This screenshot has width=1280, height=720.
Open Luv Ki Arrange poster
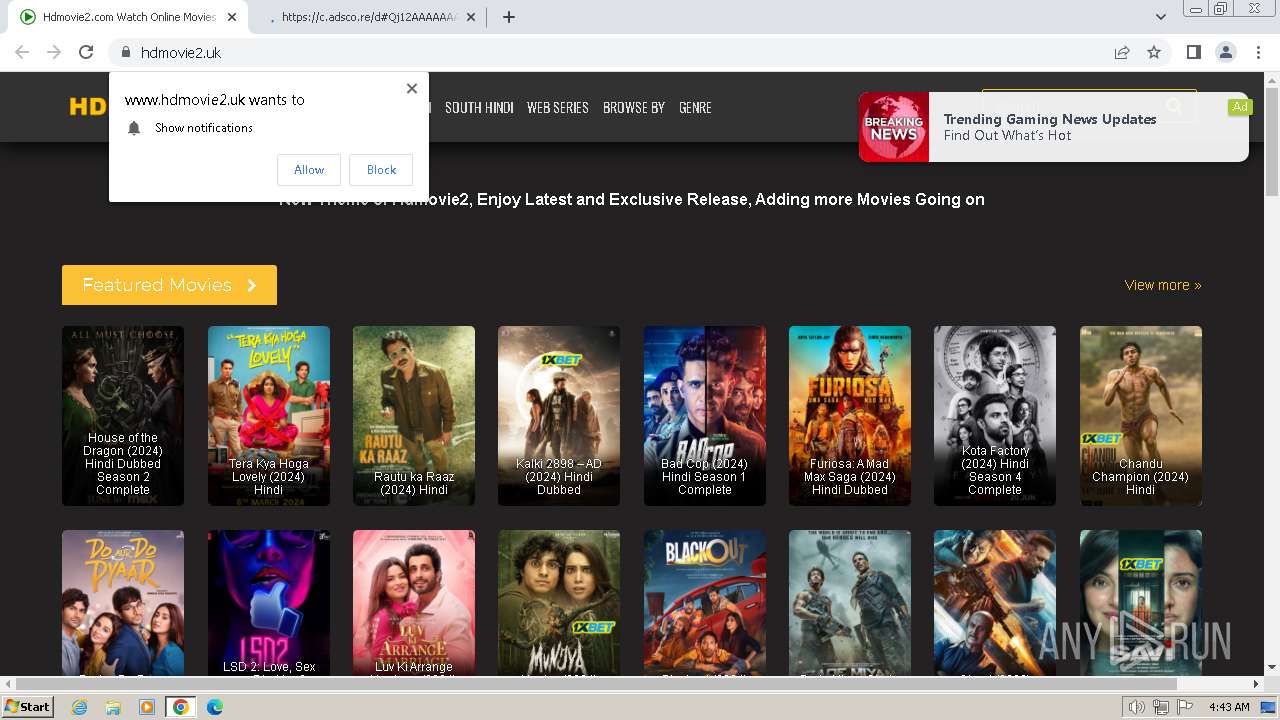pos(414,603)
